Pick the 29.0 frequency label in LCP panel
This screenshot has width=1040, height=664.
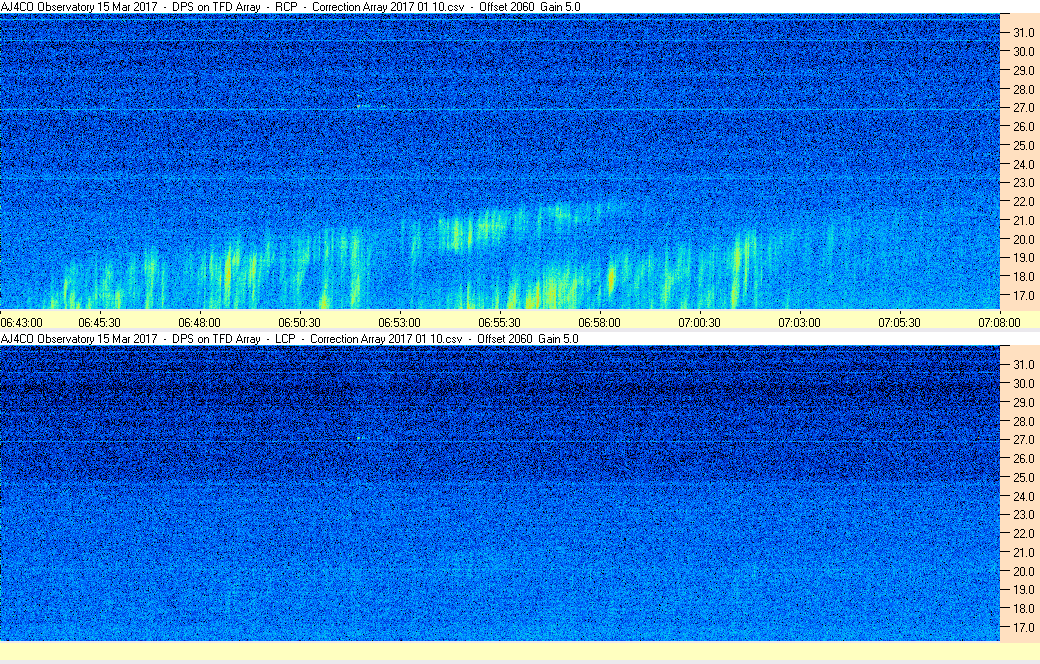(1023, 402)
